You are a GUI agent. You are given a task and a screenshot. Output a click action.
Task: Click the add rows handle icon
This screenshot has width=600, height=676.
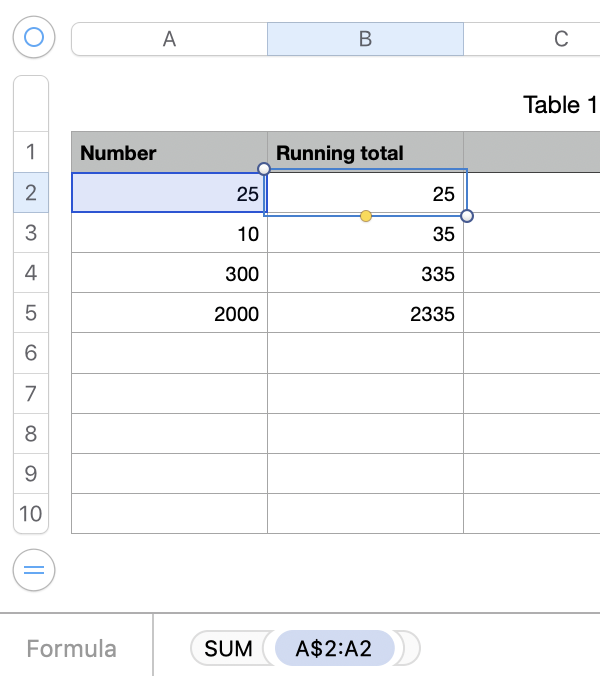tap(34, 571)
